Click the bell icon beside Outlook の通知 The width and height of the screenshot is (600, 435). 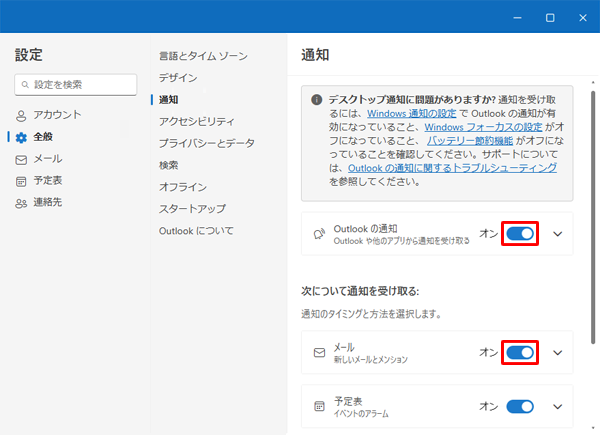[x=319, y=234]
